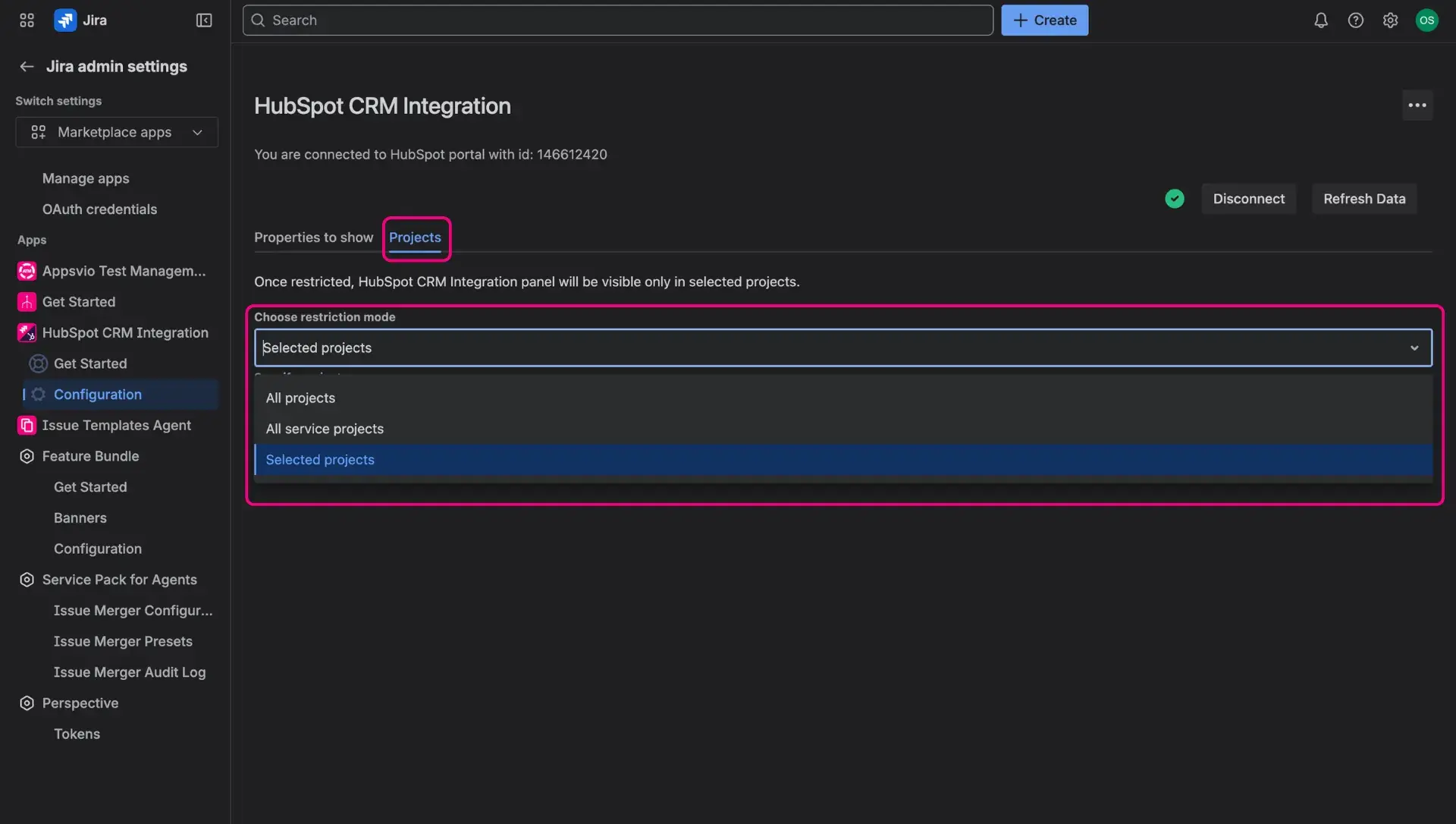Open the help question mark icon

pyautogui.click(x=1355, y=20)
